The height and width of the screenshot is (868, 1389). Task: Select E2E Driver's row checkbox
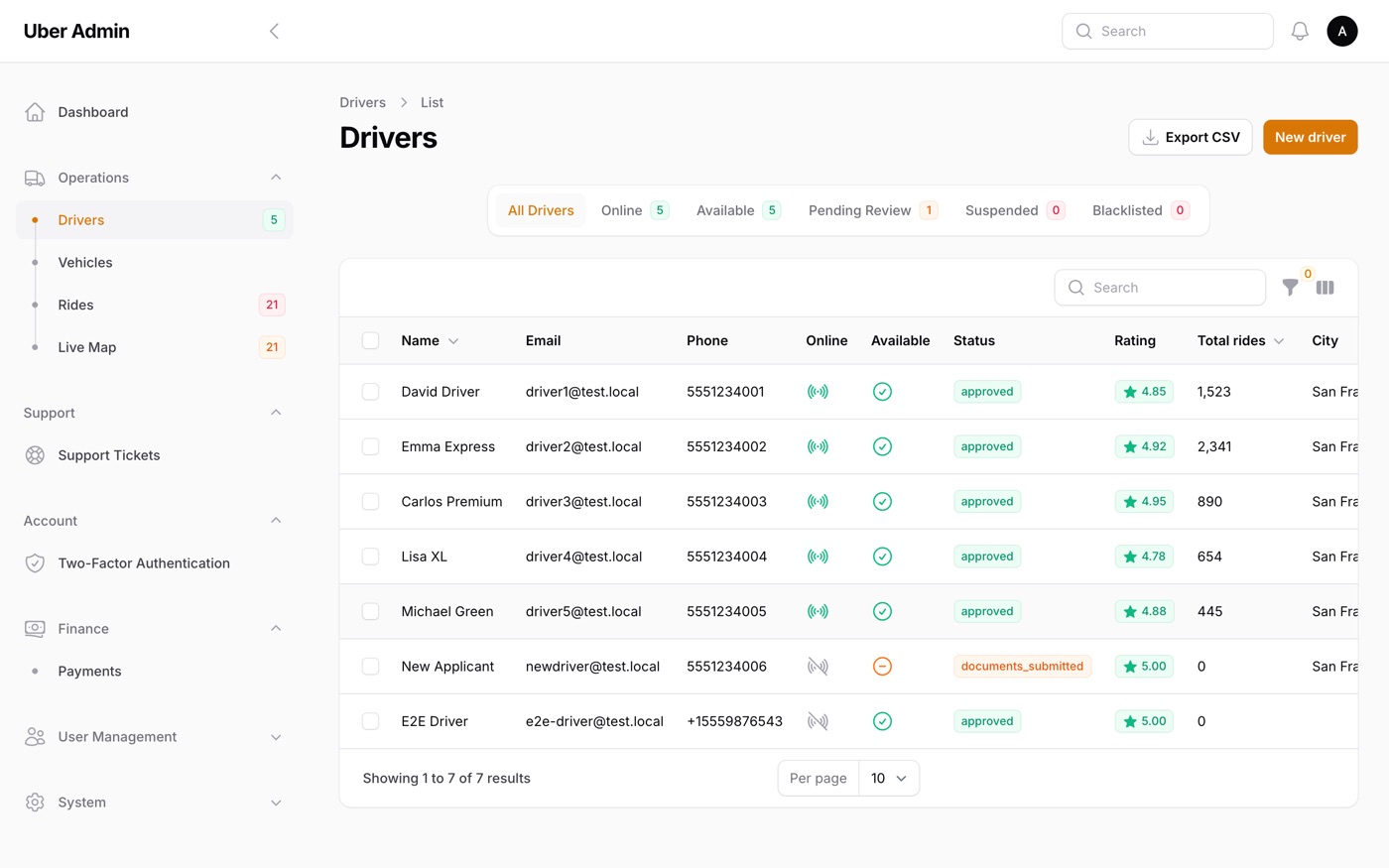click(370, 721)
